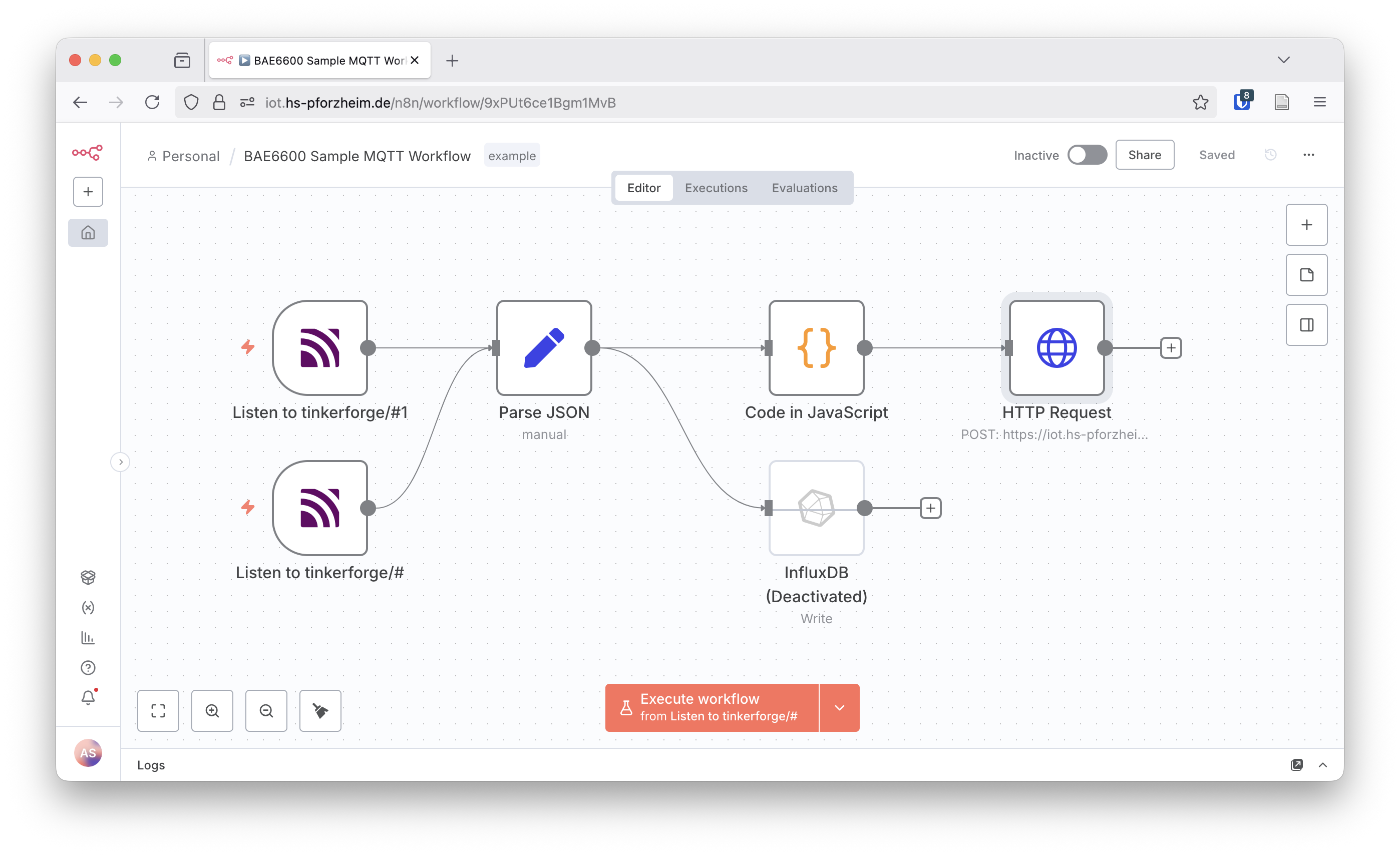
Task: Open the Evaluations tab
Action: 805,188
